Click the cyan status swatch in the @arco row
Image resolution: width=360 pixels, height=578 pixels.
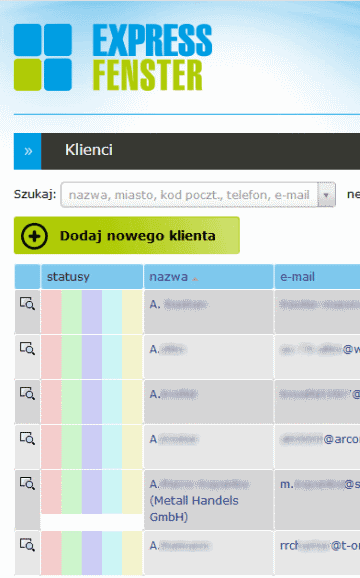tap(112, 447)
